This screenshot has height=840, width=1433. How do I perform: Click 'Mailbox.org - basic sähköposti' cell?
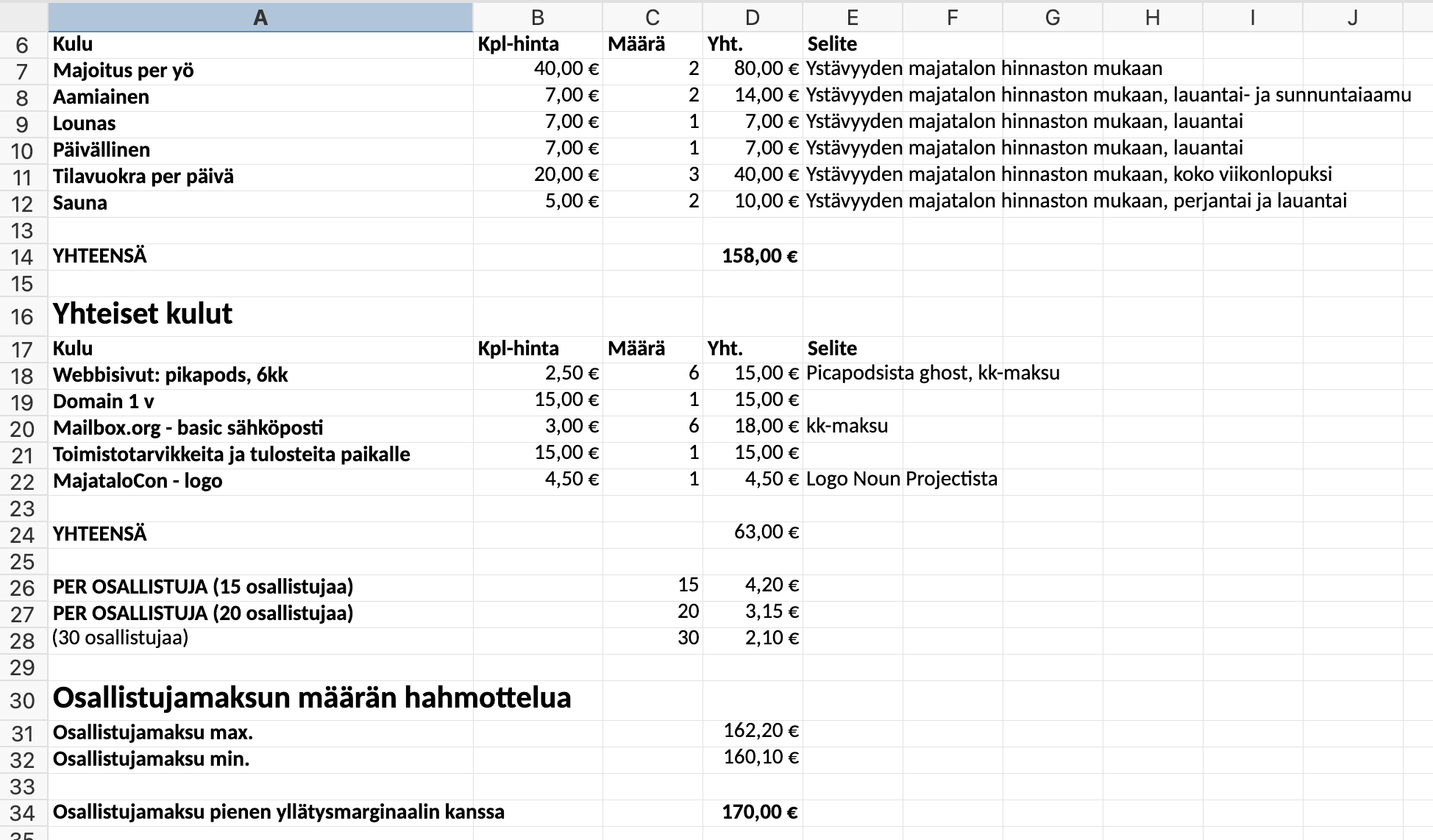click(188, 428)
